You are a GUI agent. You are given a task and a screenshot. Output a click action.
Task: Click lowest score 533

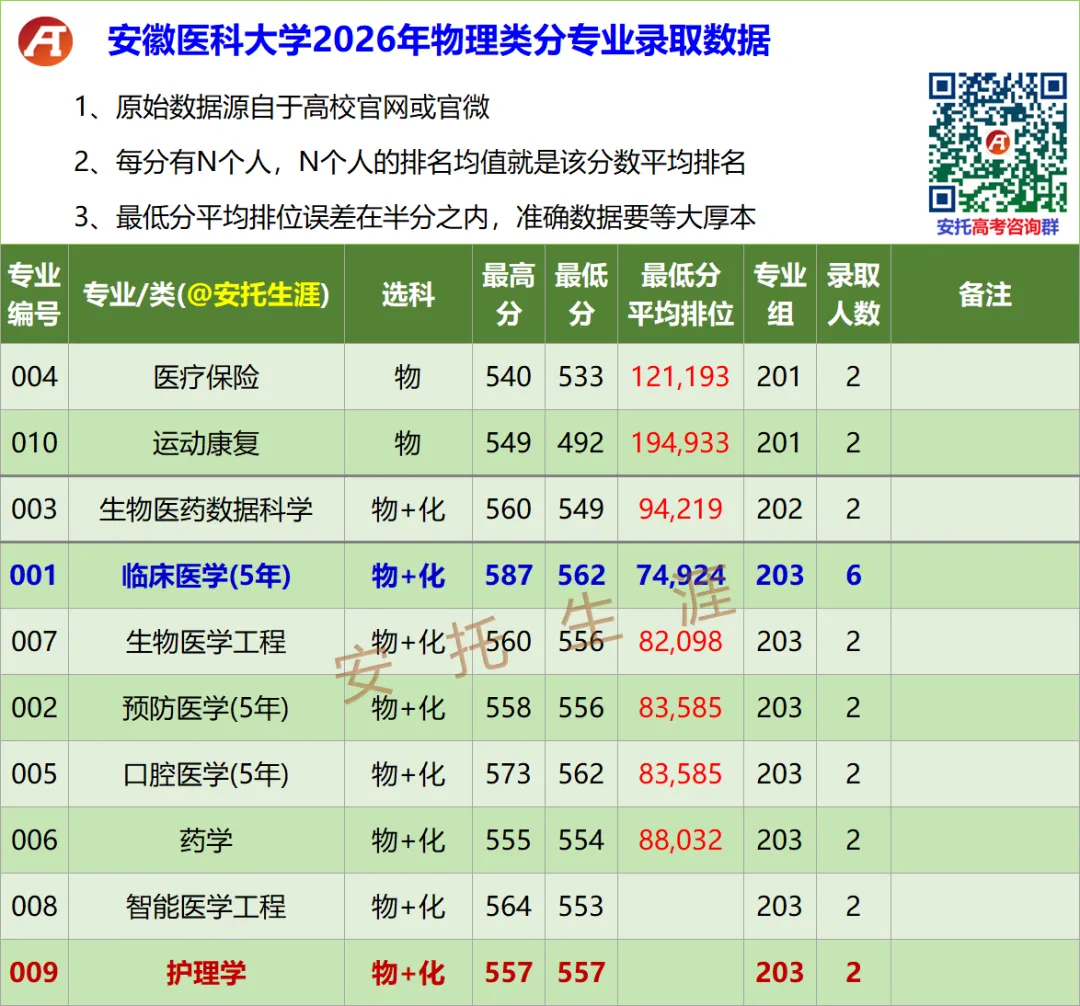pyautogui.click(x=581, y=377)
